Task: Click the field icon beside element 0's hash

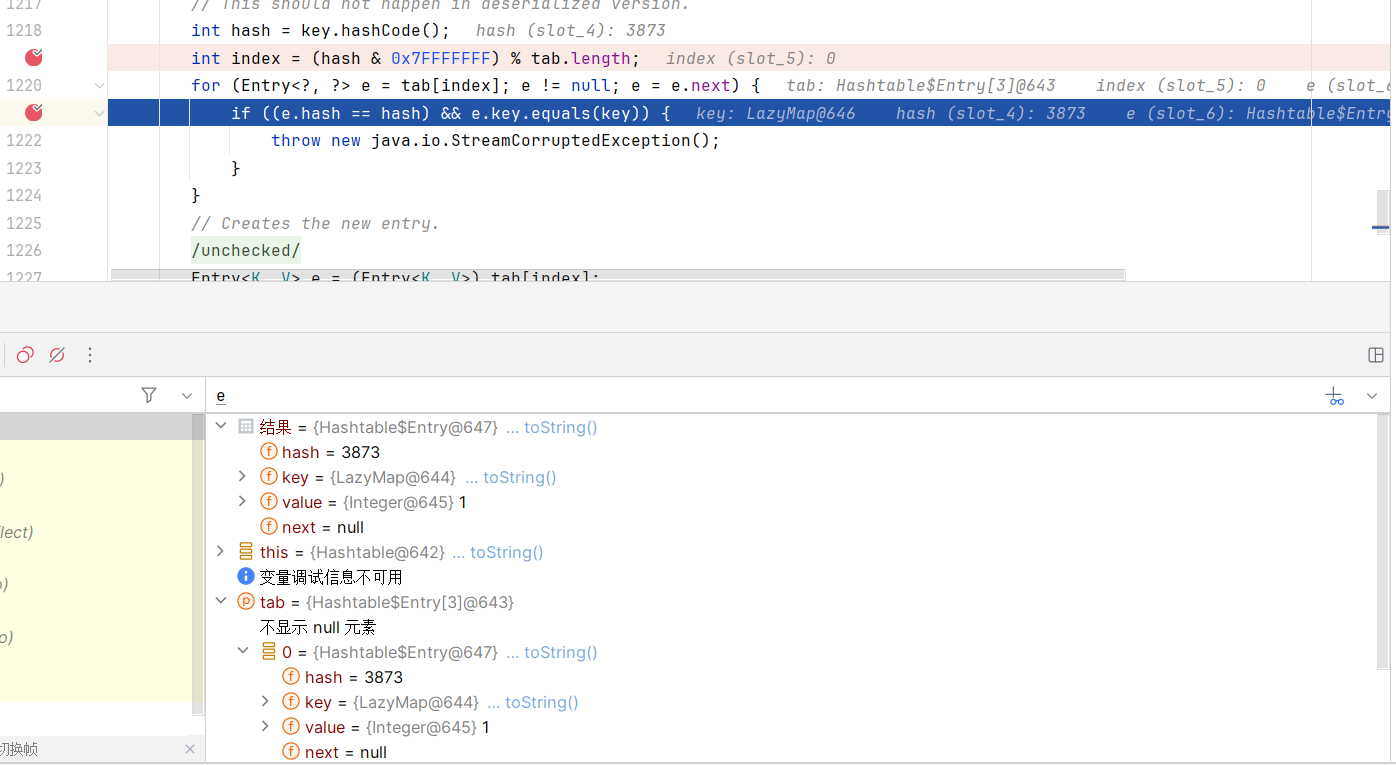Action: point(291,677)
